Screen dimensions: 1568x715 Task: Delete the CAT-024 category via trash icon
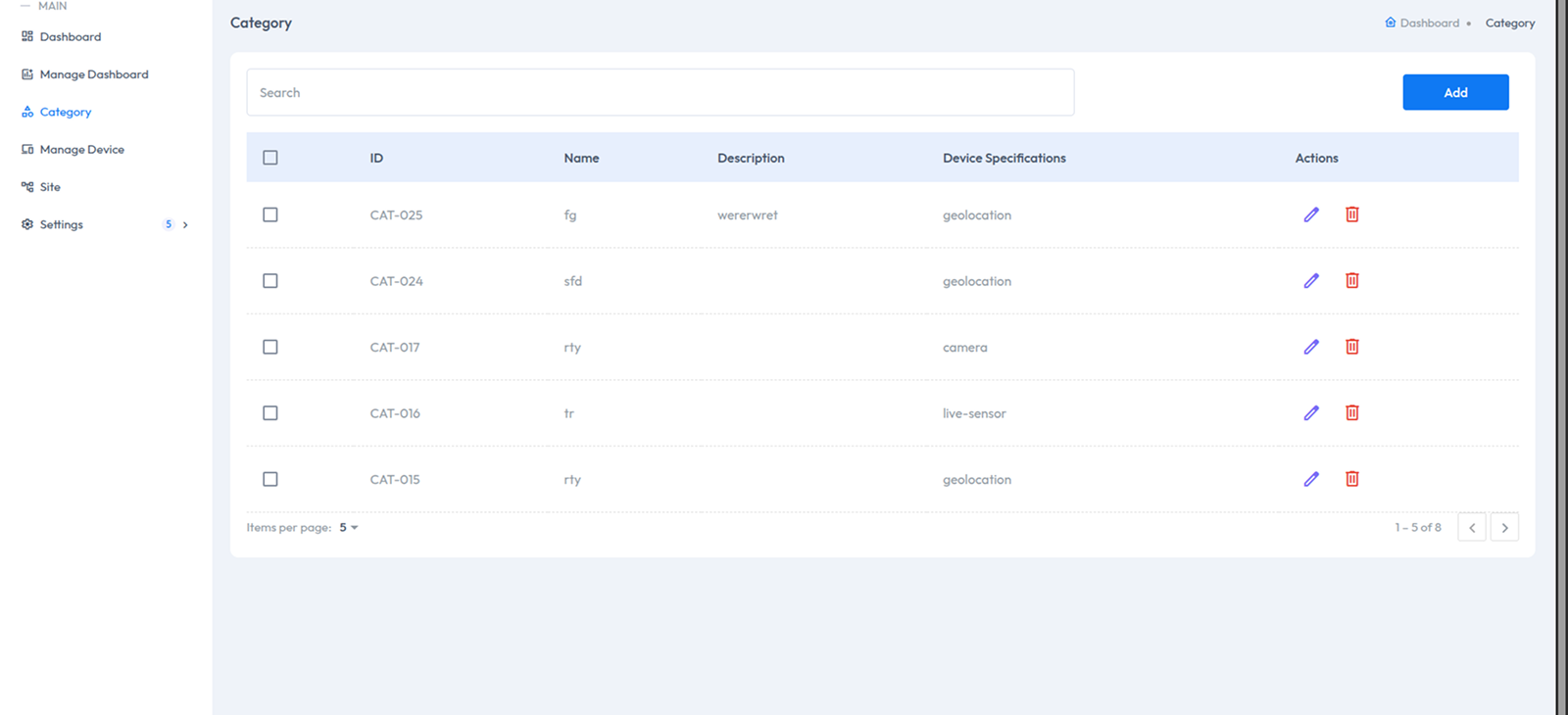[x=1352, y=281]
